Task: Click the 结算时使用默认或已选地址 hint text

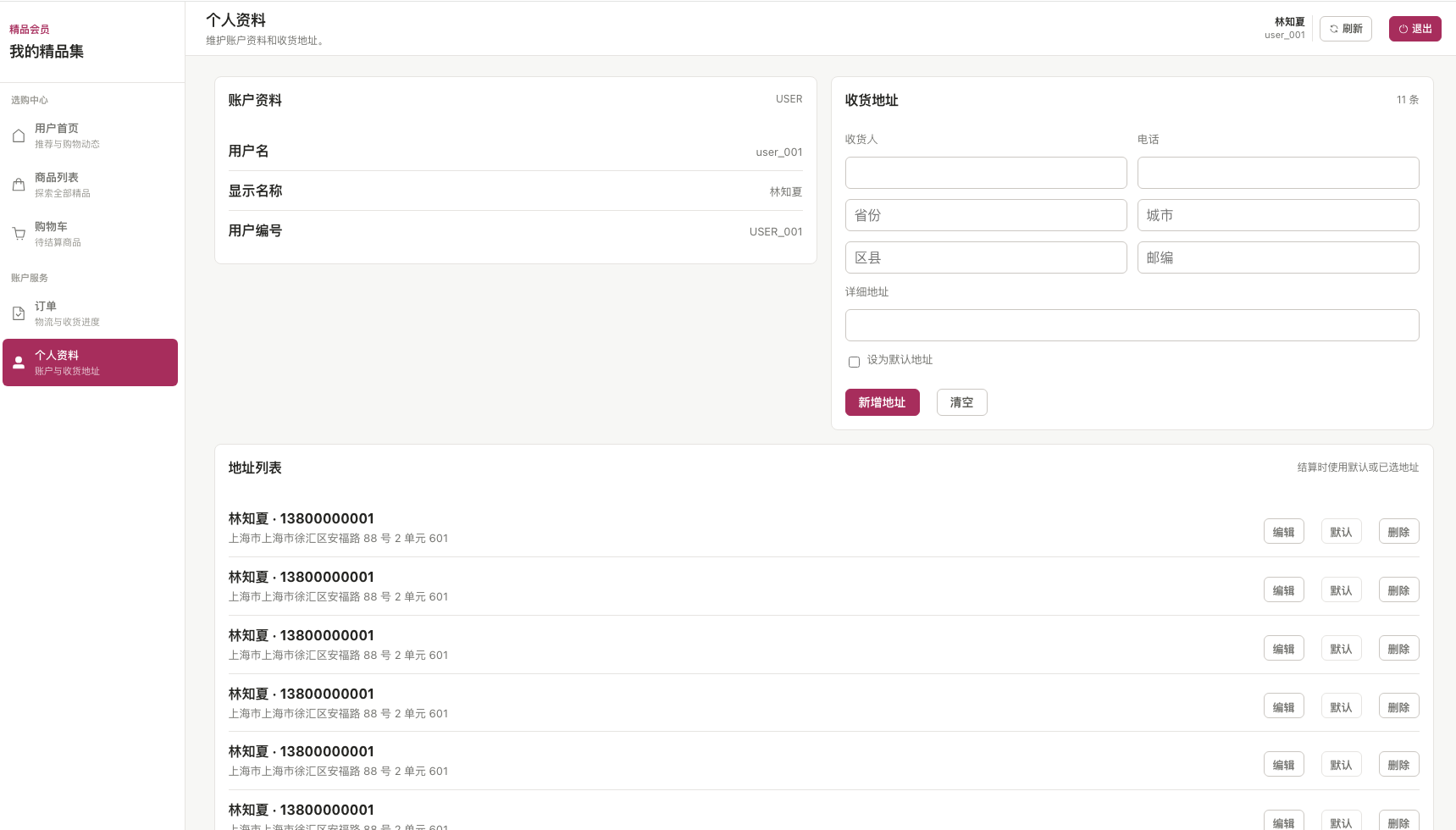Action: point(1358,468)
